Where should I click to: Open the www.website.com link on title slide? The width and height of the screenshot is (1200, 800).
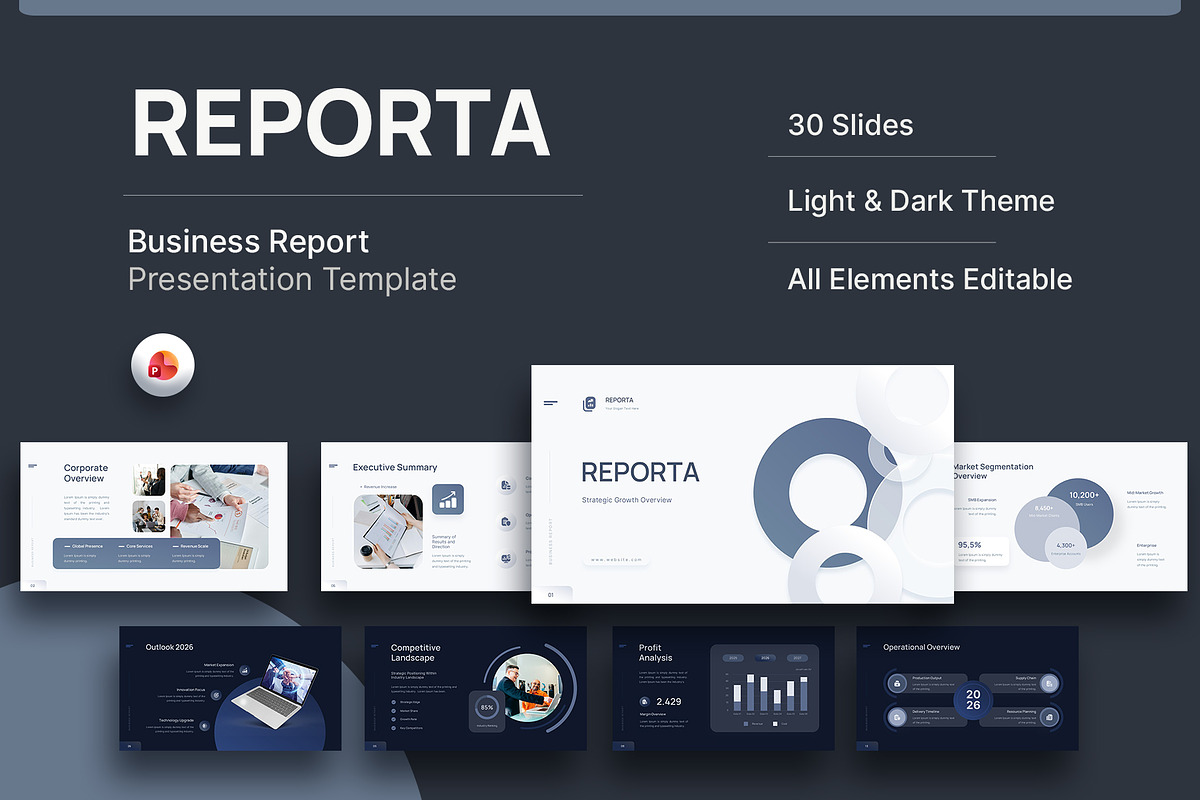tap(617, 560)
